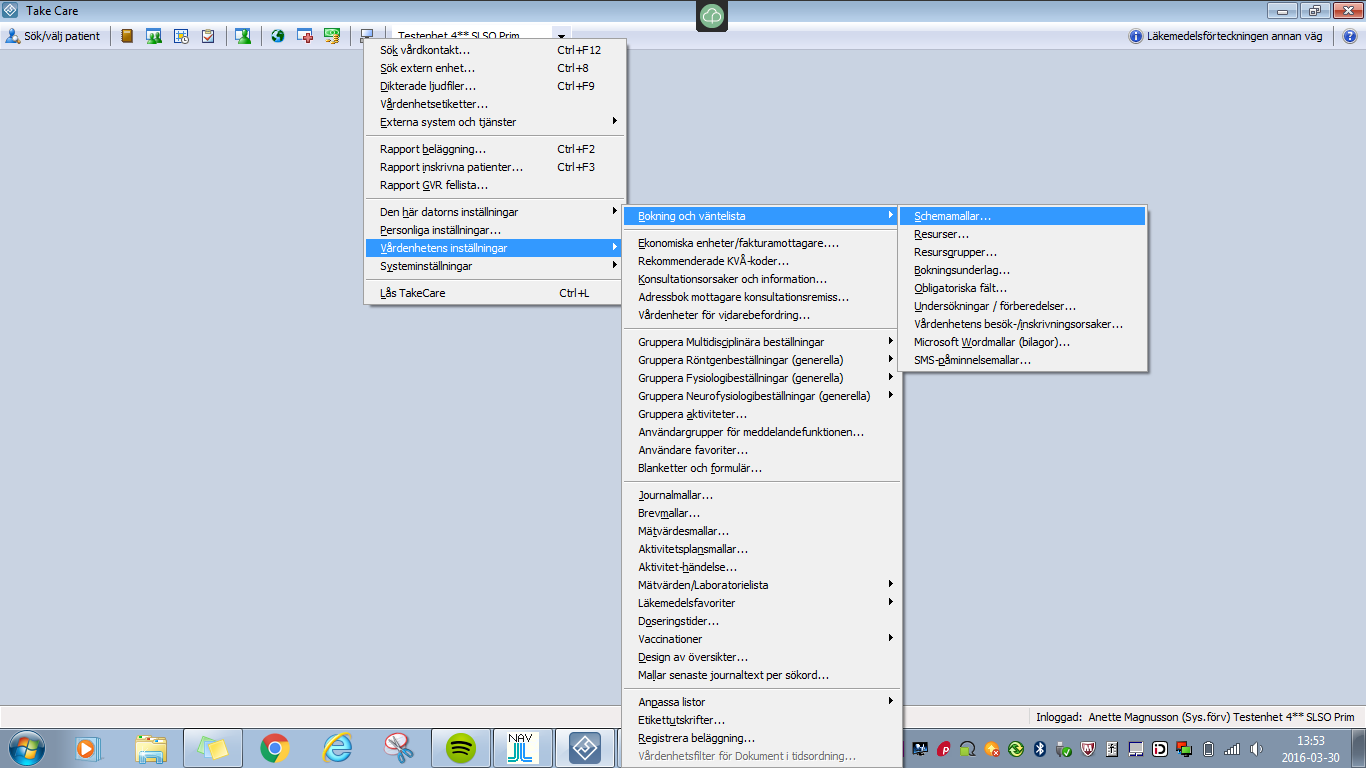The width and height of the screenshot is (1366, 768).
Task: Open Sticky Notes taskbar icon
Action: 213,748
